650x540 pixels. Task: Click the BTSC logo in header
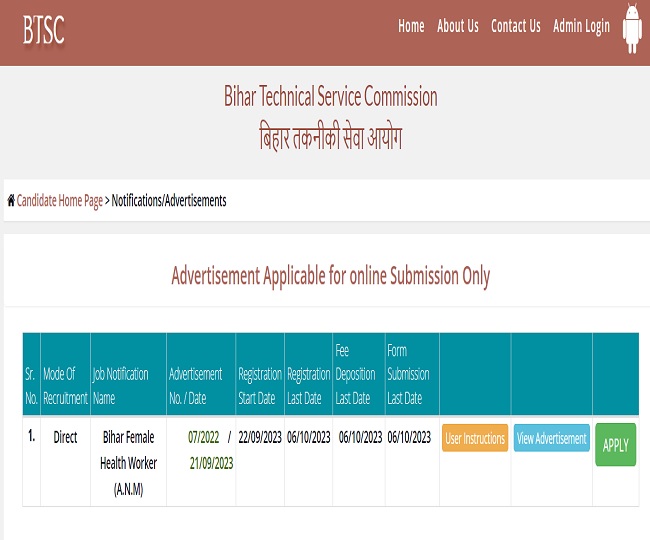pyautogui.click(x=43, y=30)
